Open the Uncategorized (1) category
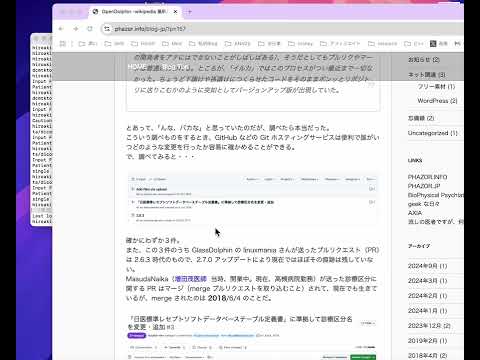Viewport: 480px width, 360px height. pyautogui.click(x=433, y=133)
